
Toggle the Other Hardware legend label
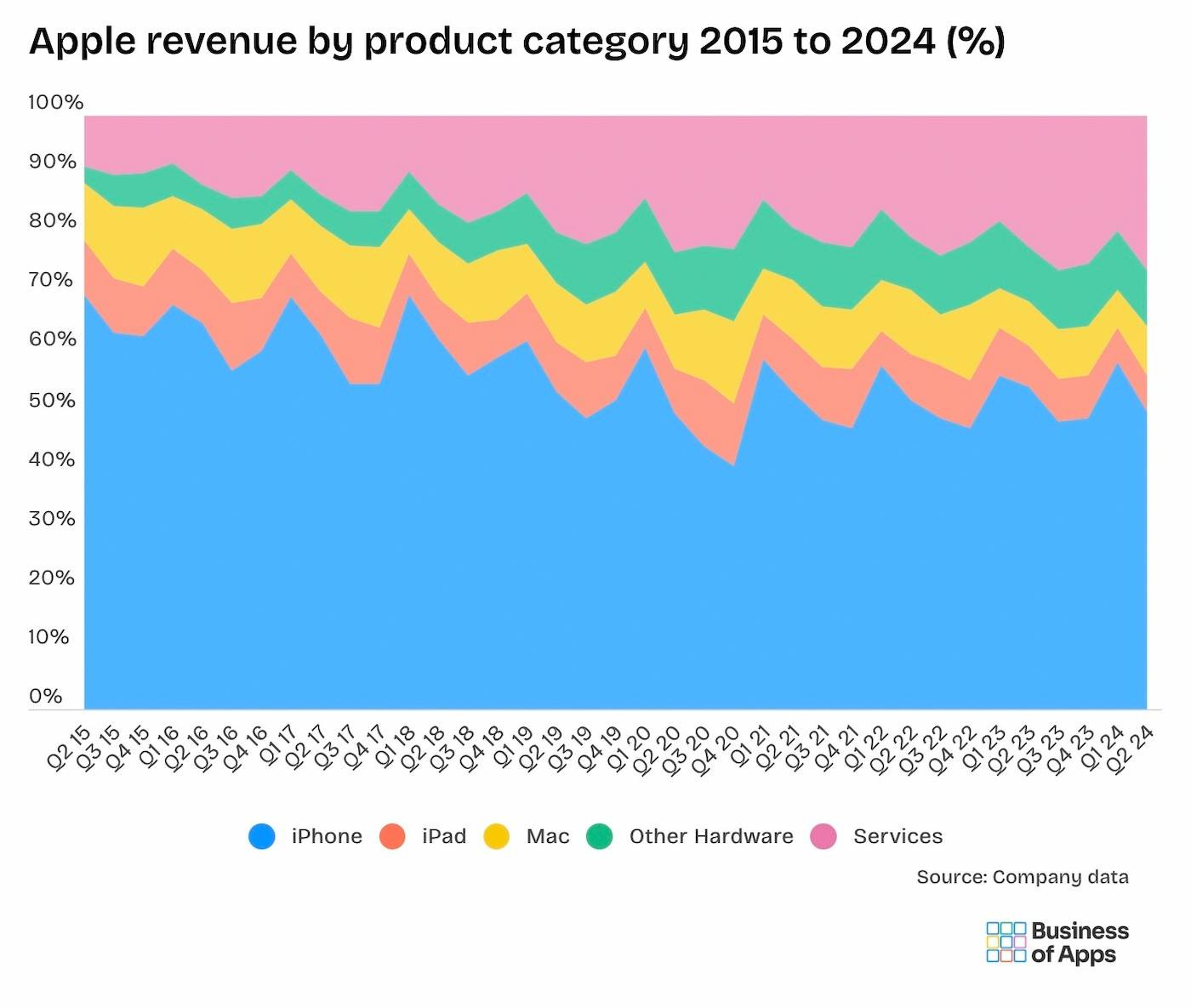point(711,836)
